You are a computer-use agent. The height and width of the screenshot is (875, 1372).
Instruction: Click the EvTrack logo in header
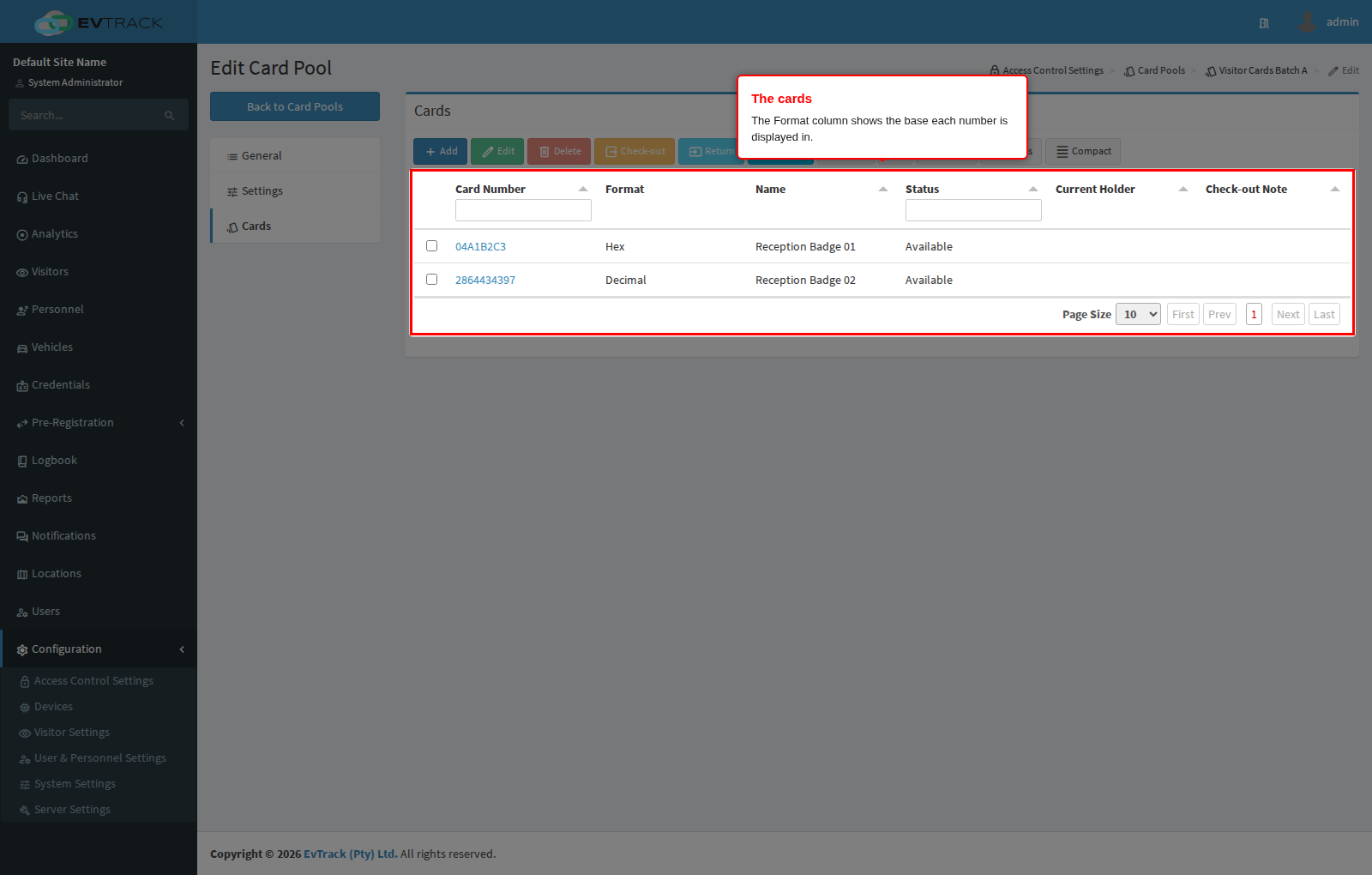[x=99, y=22]
